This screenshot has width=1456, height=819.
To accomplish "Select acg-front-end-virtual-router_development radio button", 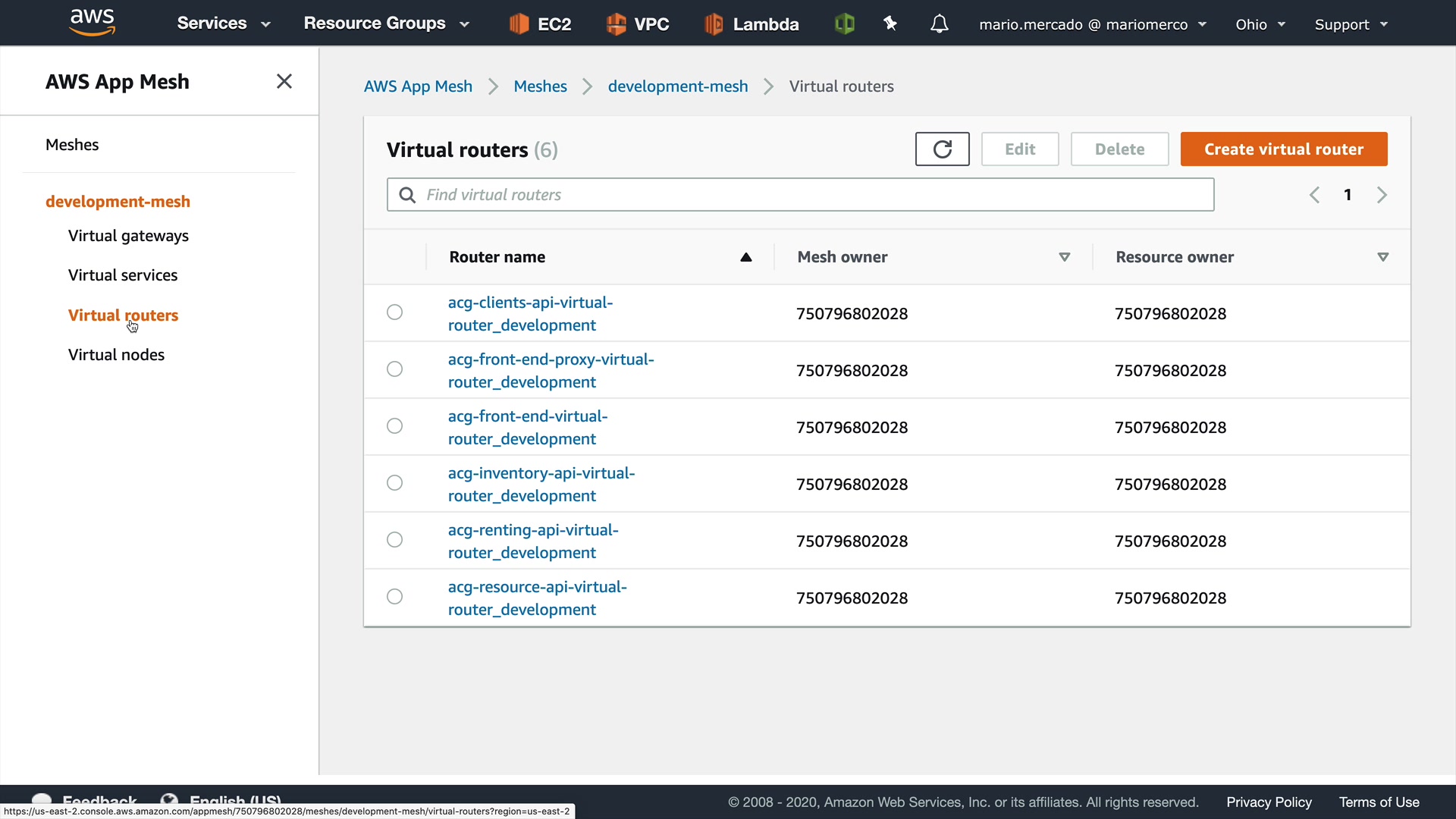I will coord(394,426).
